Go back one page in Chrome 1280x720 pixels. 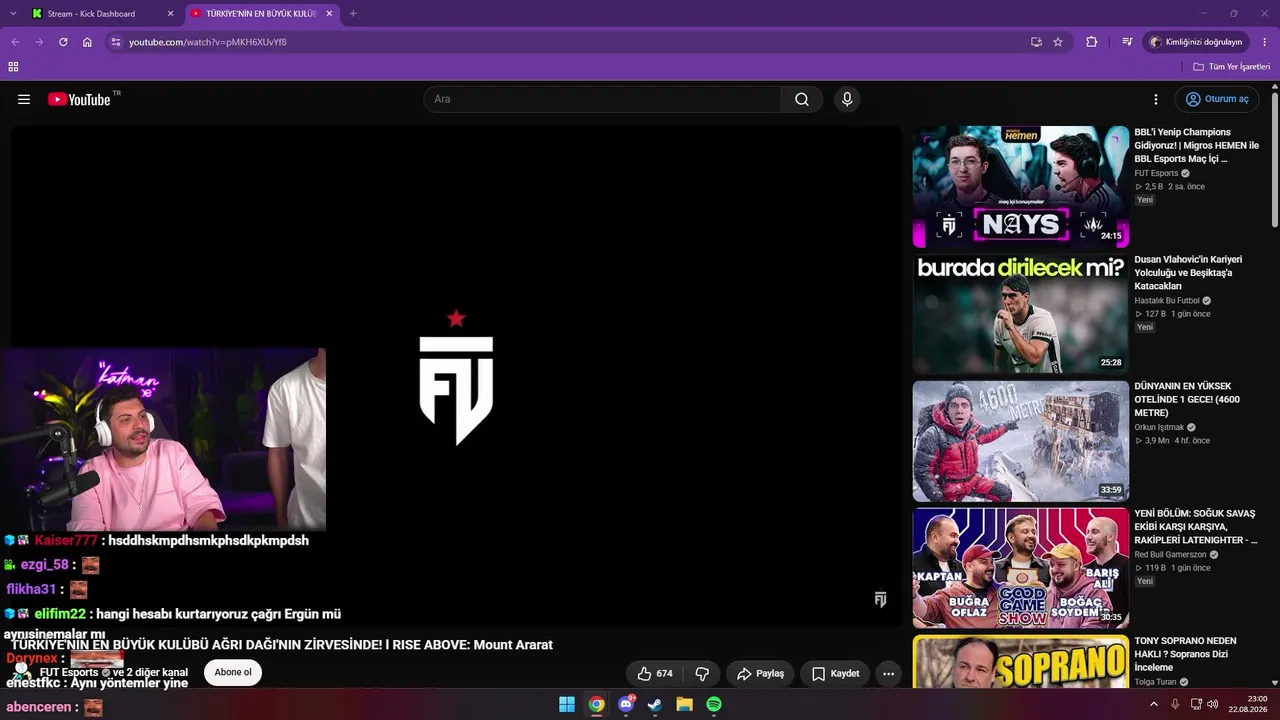click(x=15, y=42)
